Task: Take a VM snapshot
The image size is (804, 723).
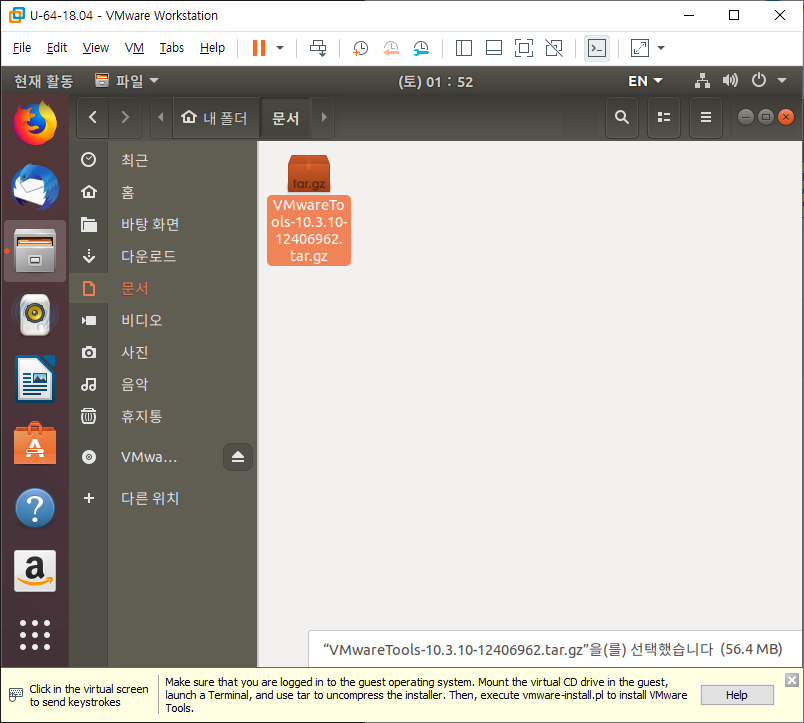Action: [x=360, y=48]
